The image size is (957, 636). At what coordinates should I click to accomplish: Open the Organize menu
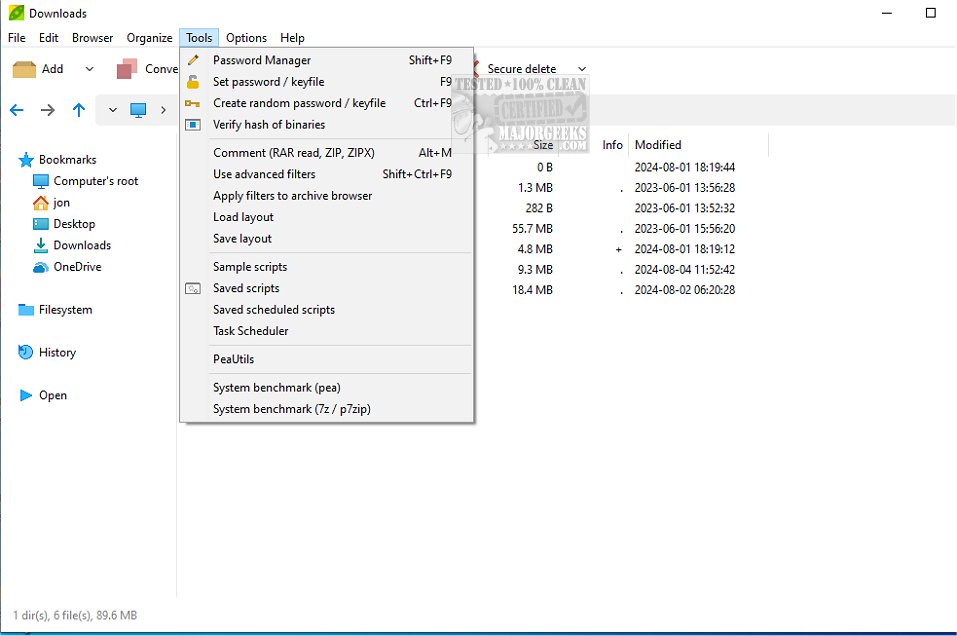coord(150,38)
